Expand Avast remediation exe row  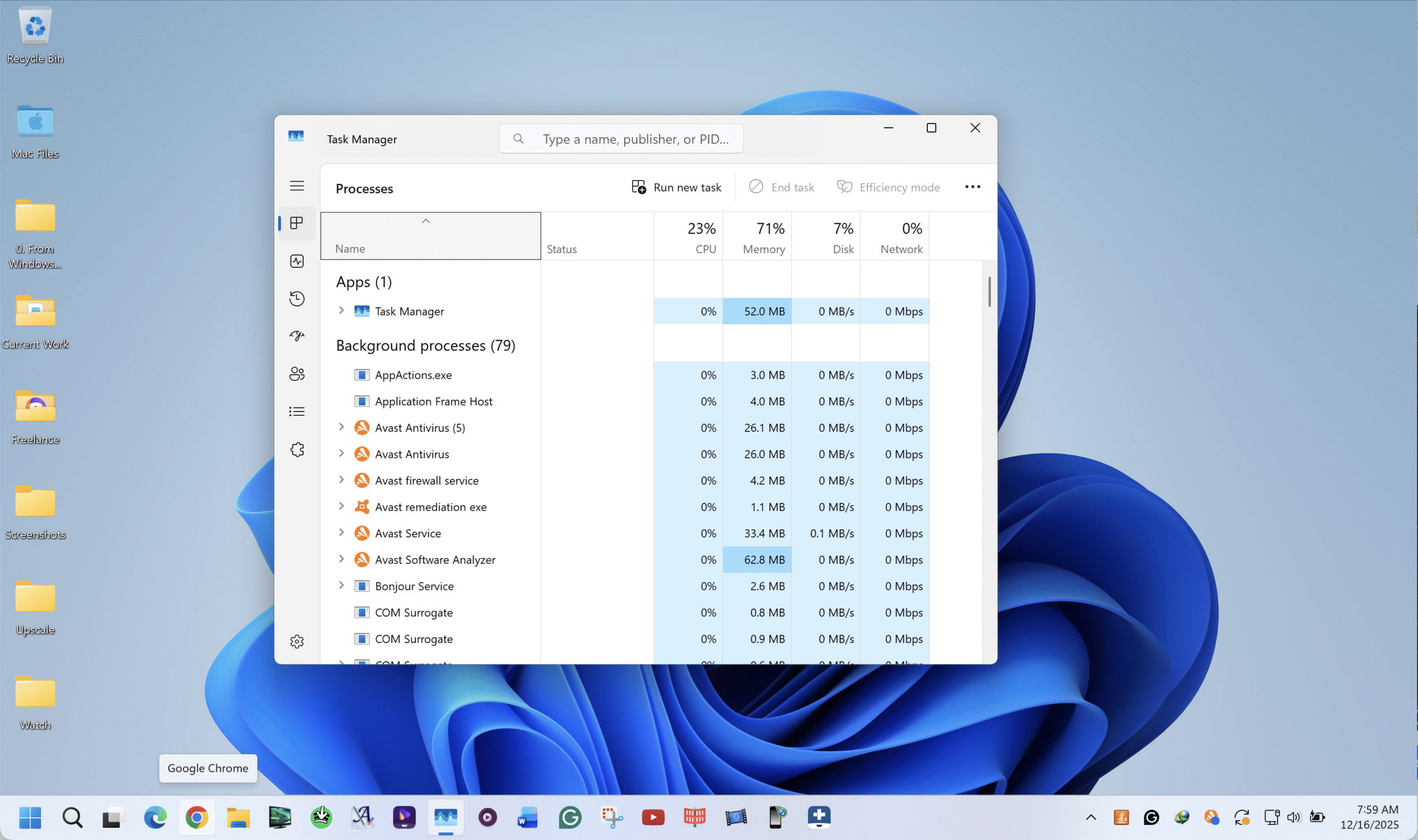(341, 506)
